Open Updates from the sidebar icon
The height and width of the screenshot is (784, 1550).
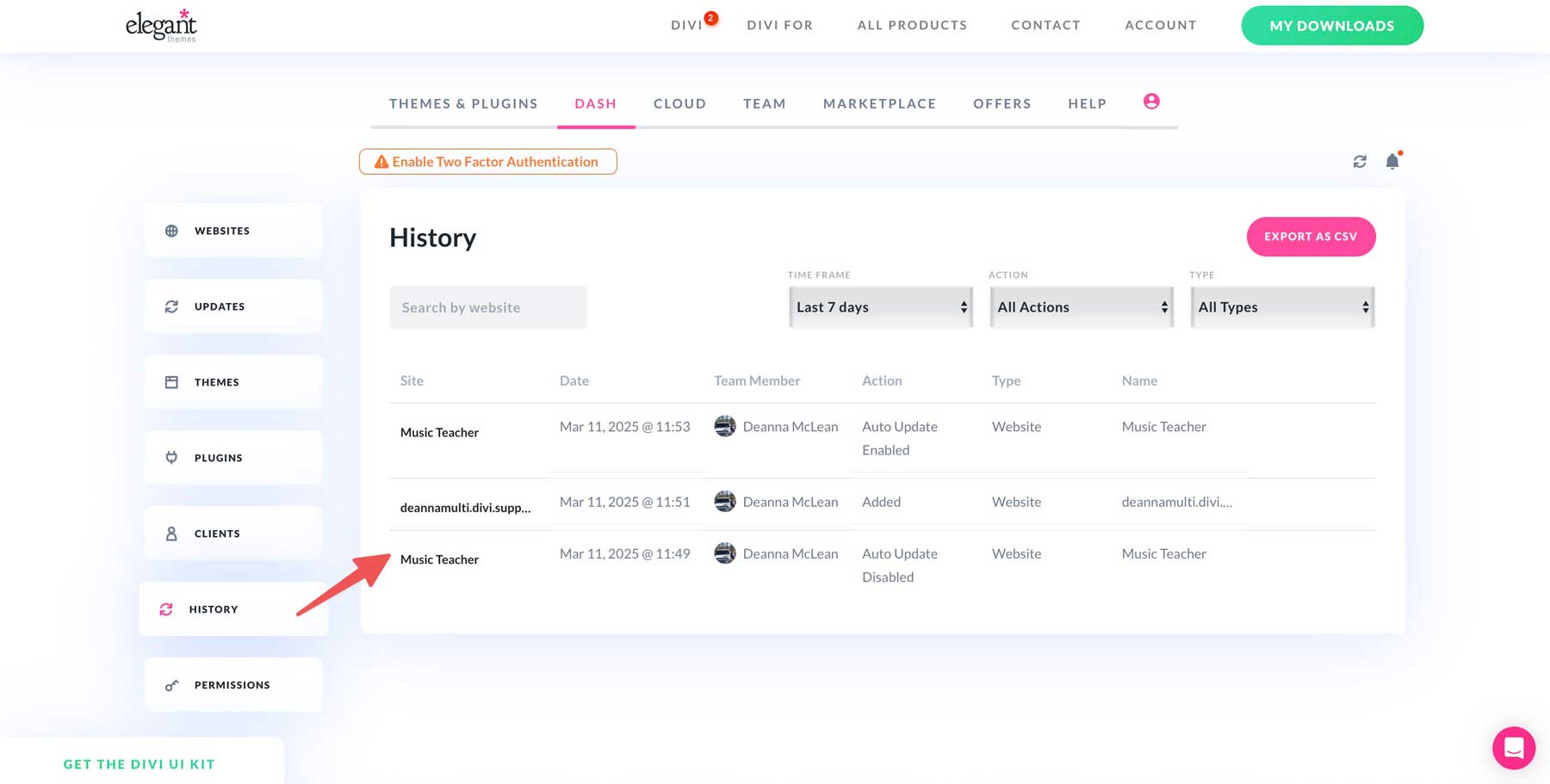tap(172, 306)
